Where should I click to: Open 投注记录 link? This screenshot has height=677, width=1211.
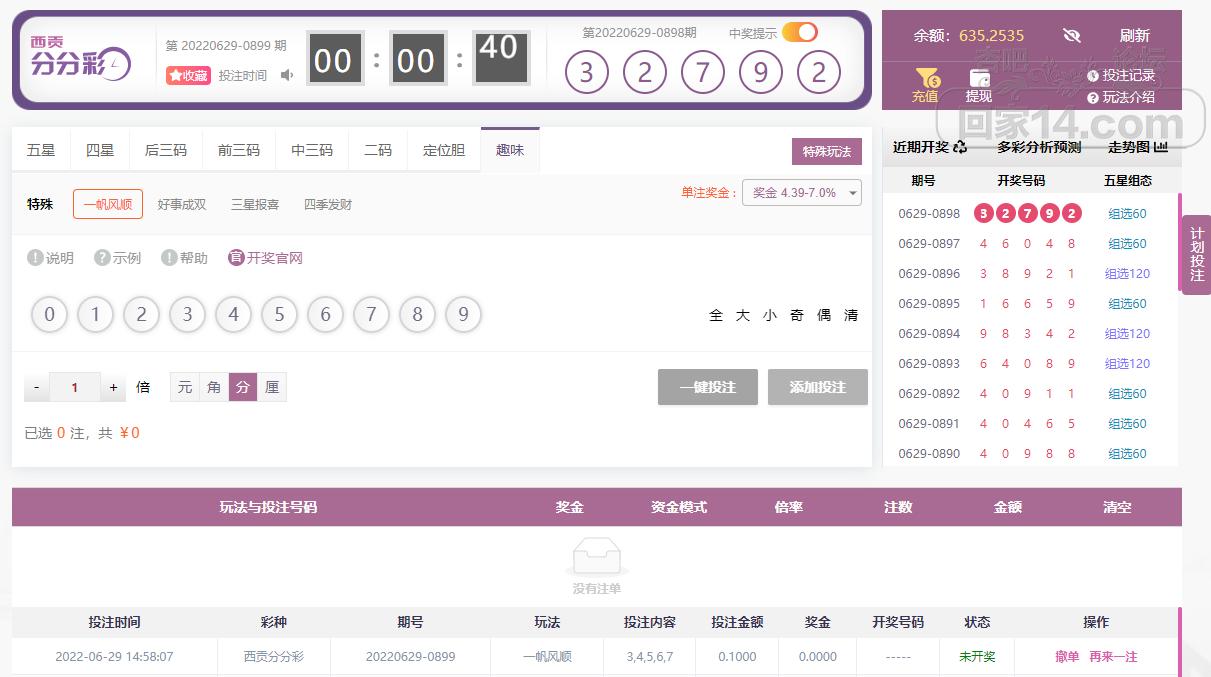pos(1121,75)
